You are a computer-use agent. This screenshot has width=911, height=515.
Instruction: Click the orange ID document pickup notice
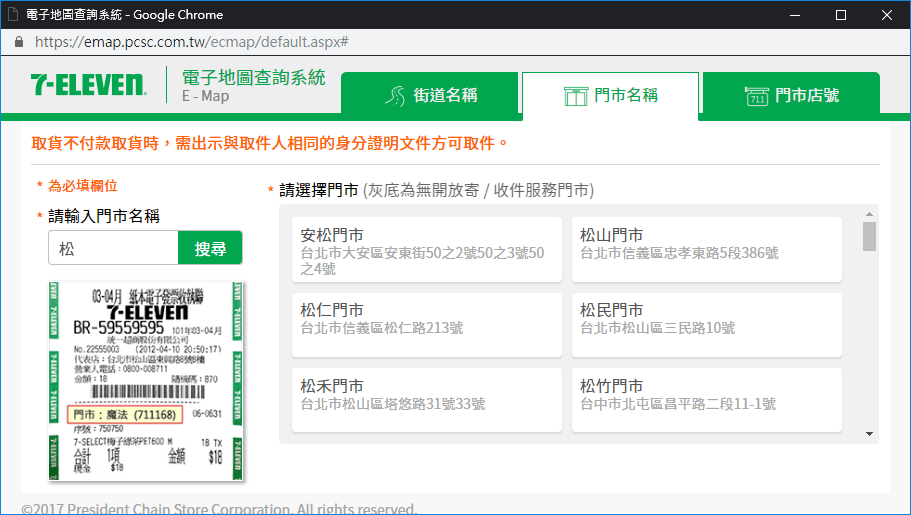[270, 143]
